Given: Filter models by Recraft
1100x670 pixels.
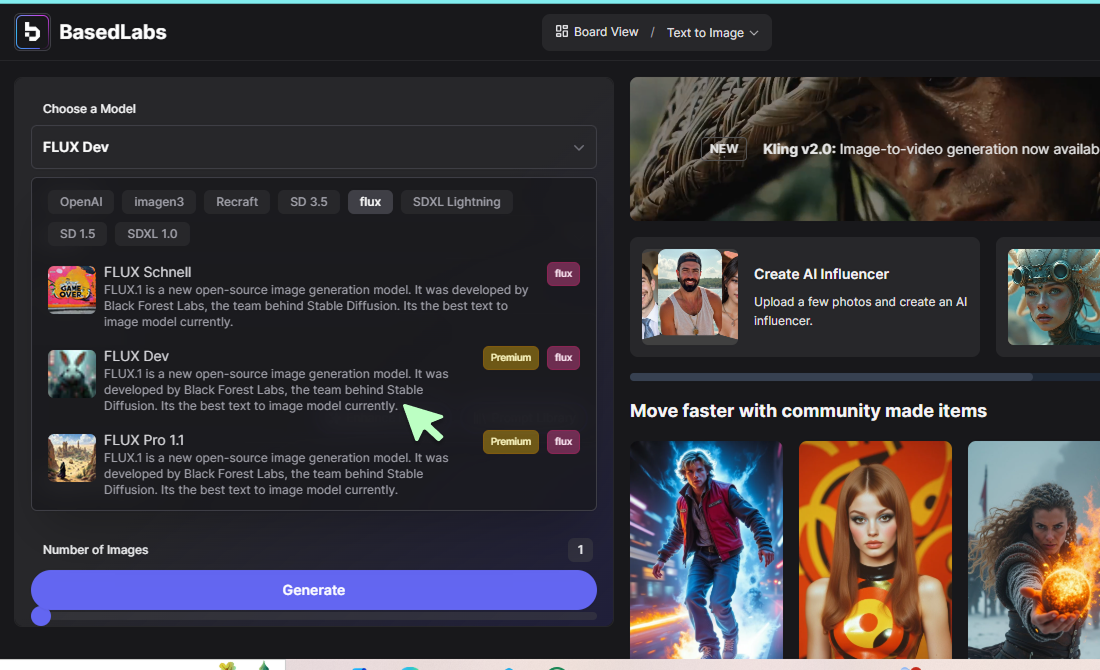Looking at the screenshot, I should tap(237, 202).
